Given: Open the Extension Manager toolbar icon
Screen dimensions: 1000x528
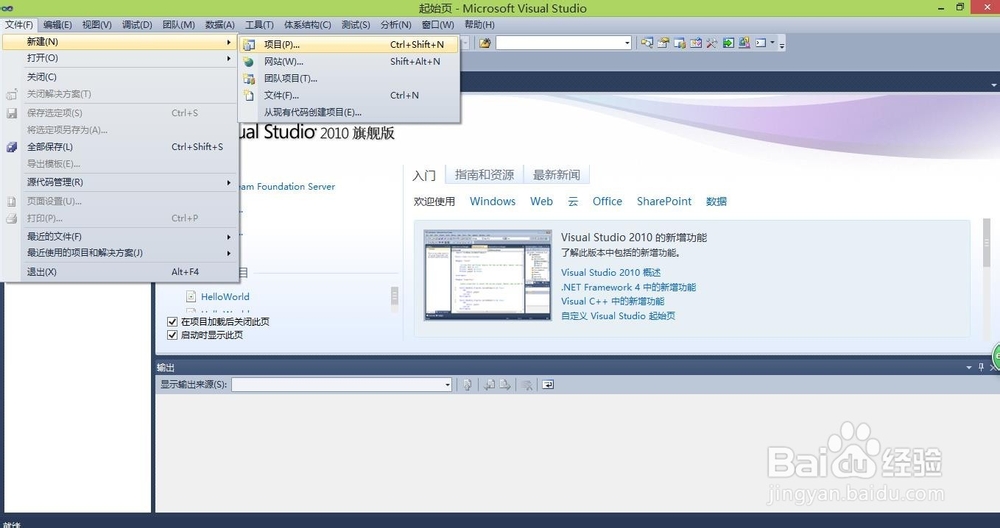Looking at the screenshot, I should click(x=744, y=43).
